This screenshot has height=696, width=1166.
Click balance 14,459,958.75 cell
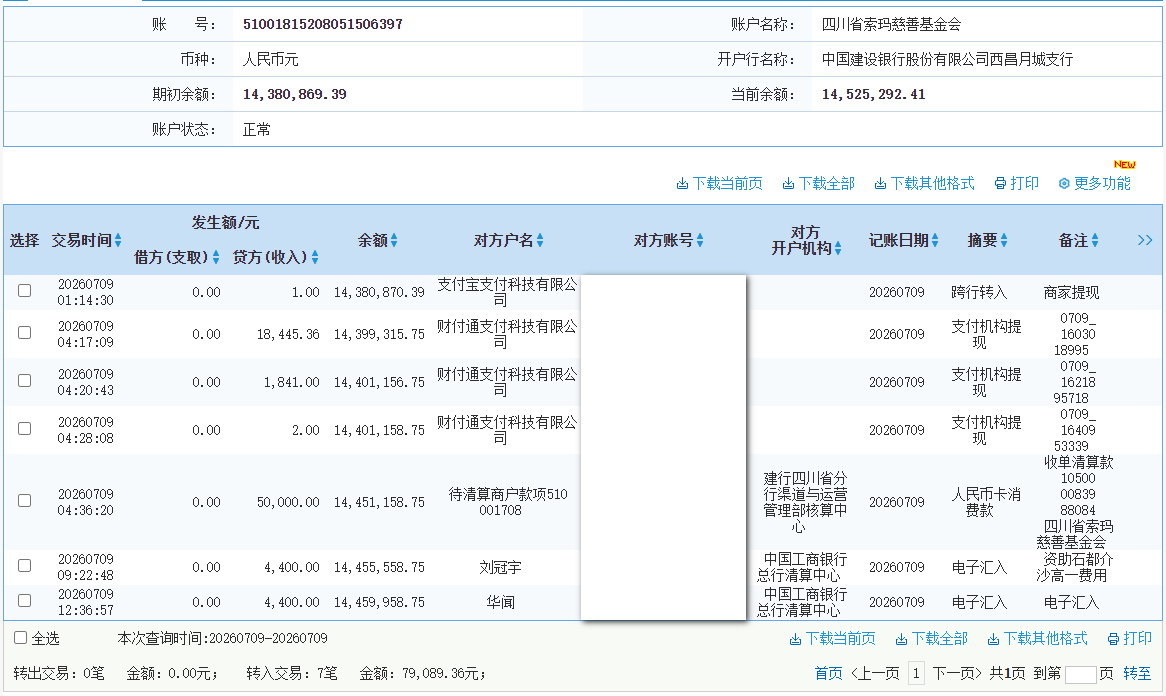point(379,602)
